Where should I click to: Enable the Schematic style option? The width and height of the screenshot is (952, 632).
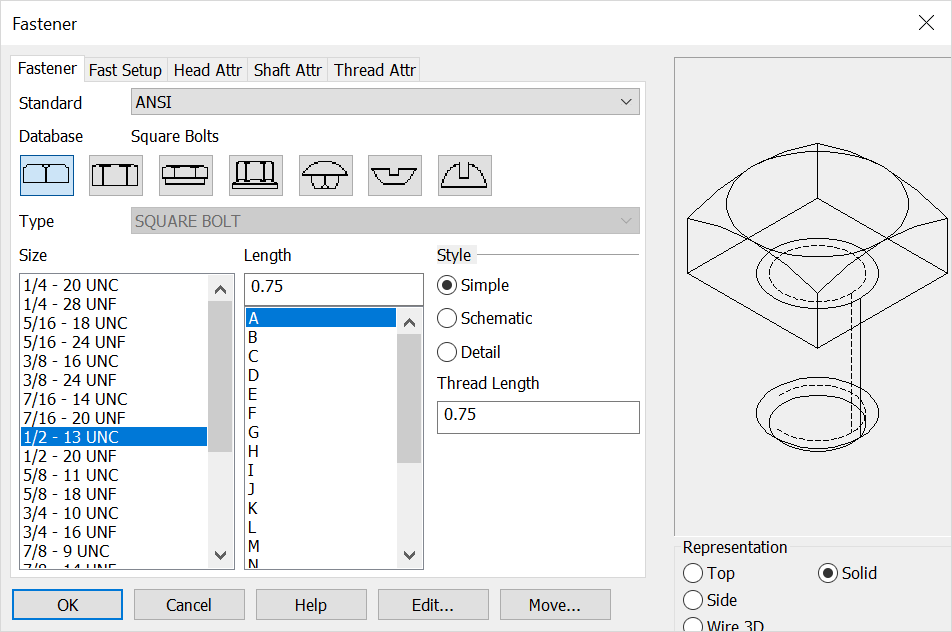pos(448,319)
